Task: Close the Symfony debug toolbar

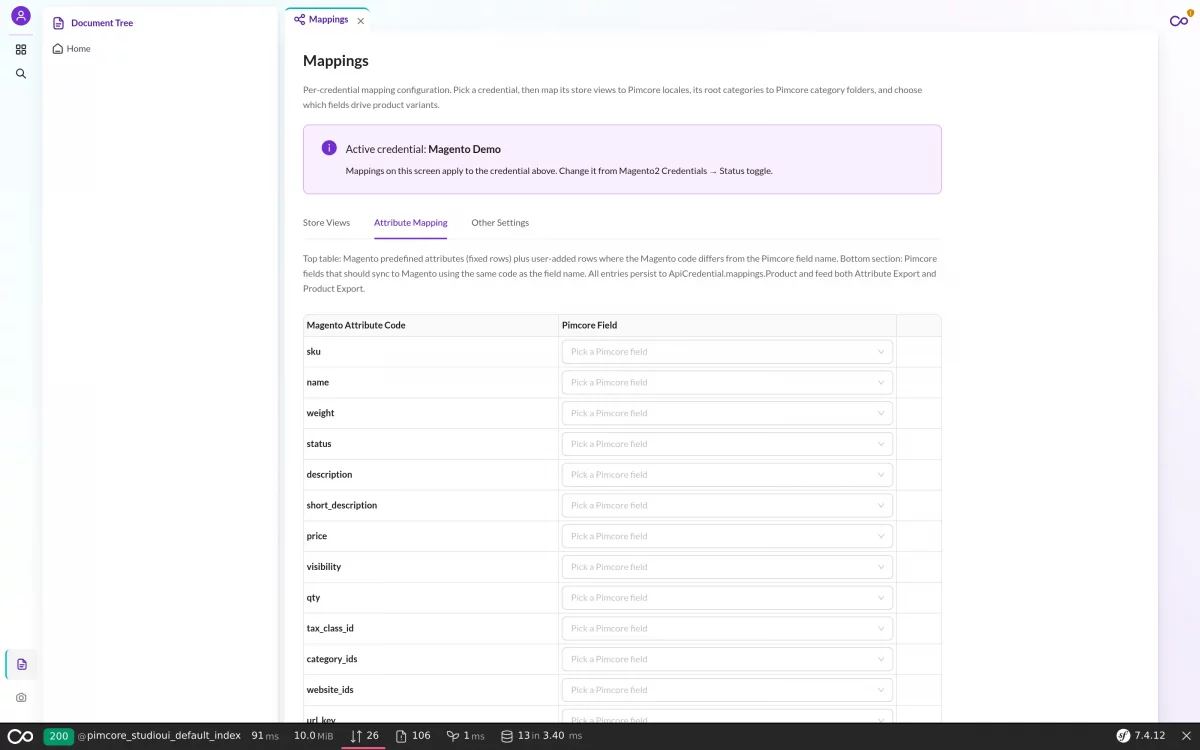Action: click(1186, 736)
